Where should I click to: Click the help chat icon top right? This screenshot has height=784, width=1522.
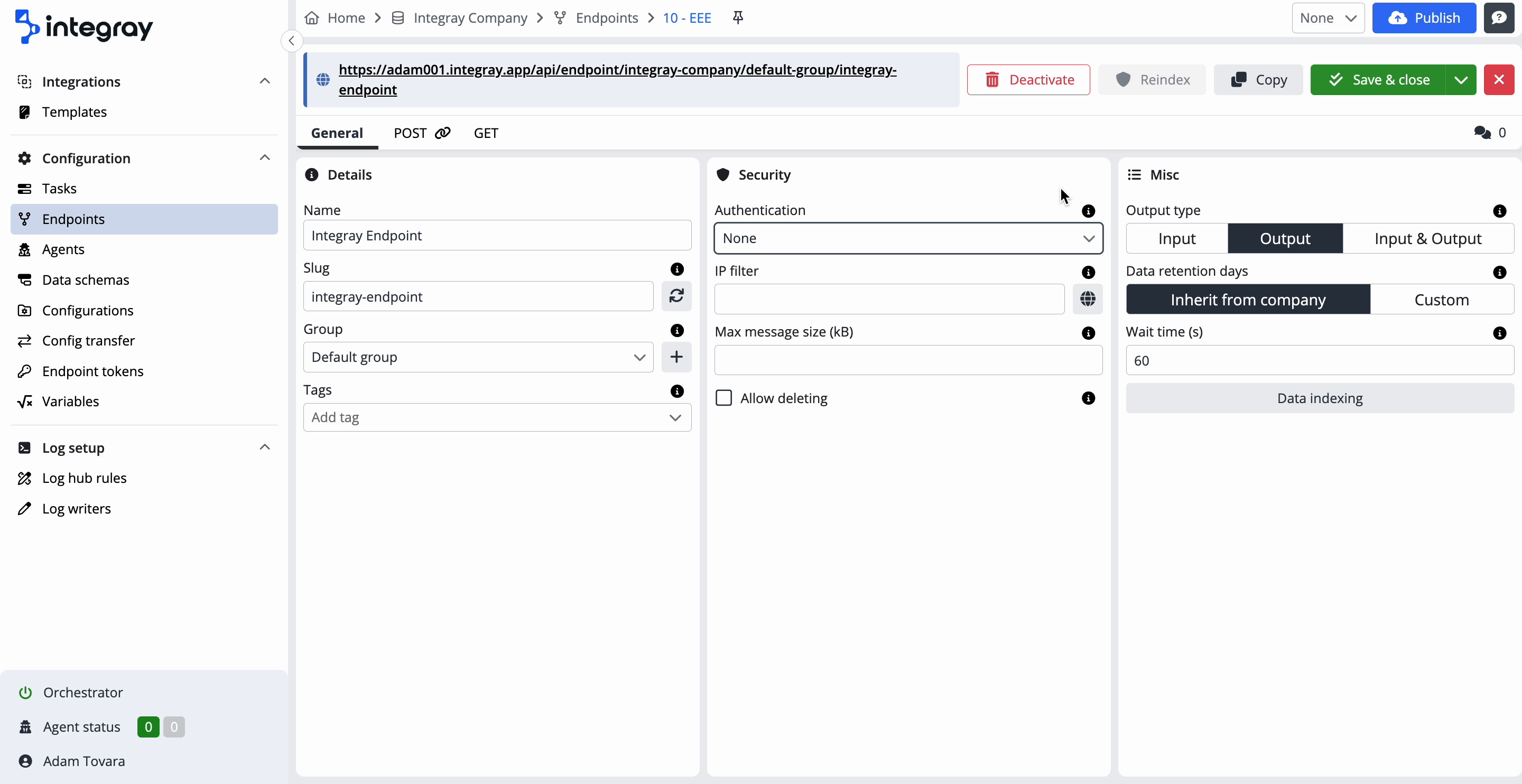tap(1498, 18)
